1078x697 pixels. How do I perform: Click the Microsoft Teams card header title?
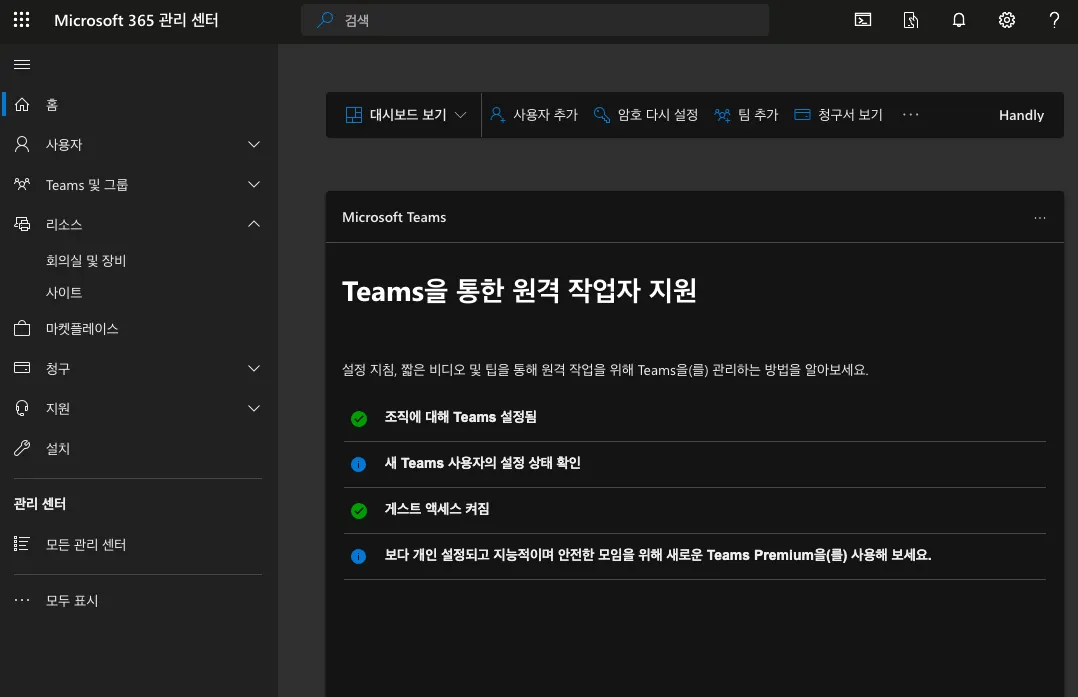tap(394, 217)
